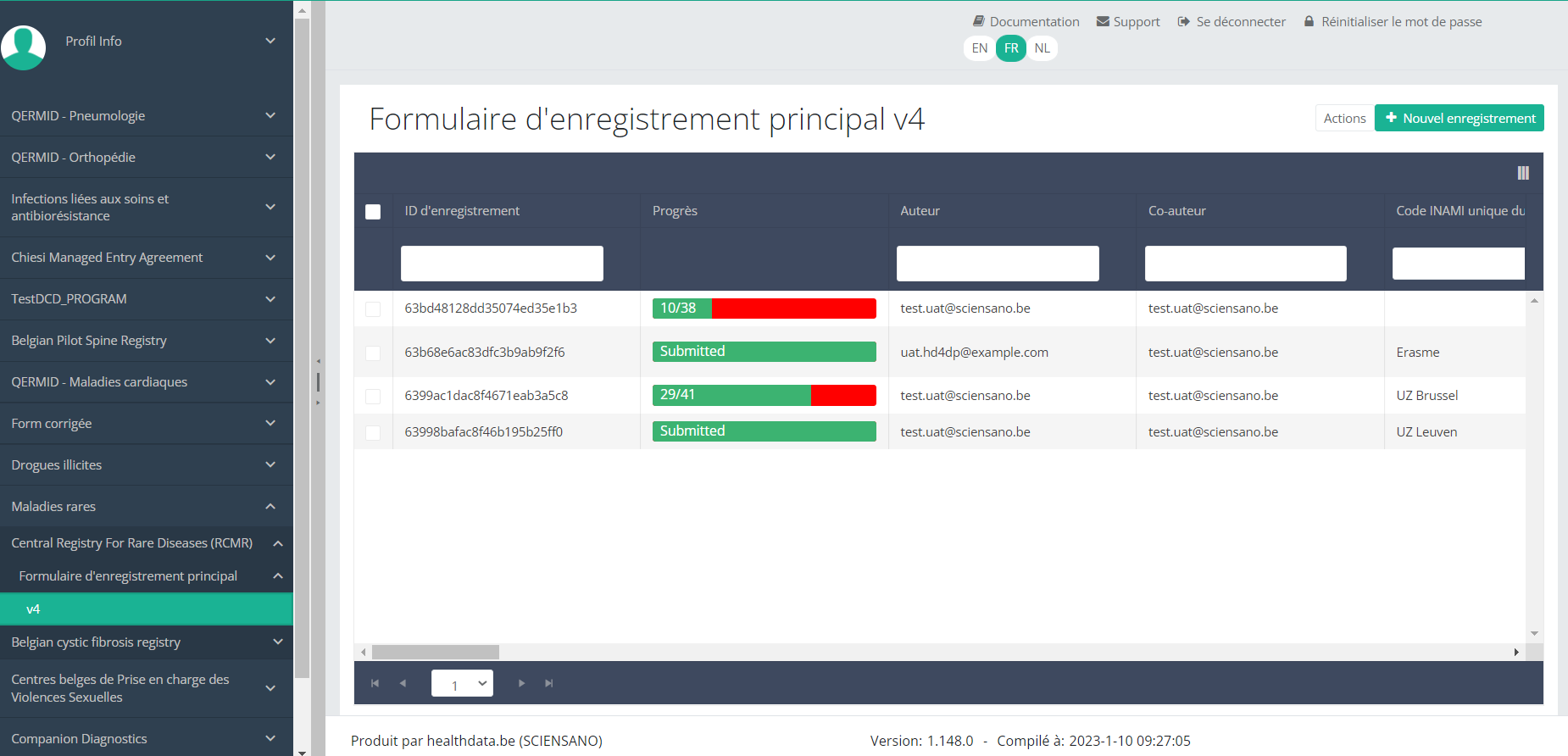This screenshot has height=756, width=1568.
Task: Open the page number dropdown
Action: (x=462, y=683)
